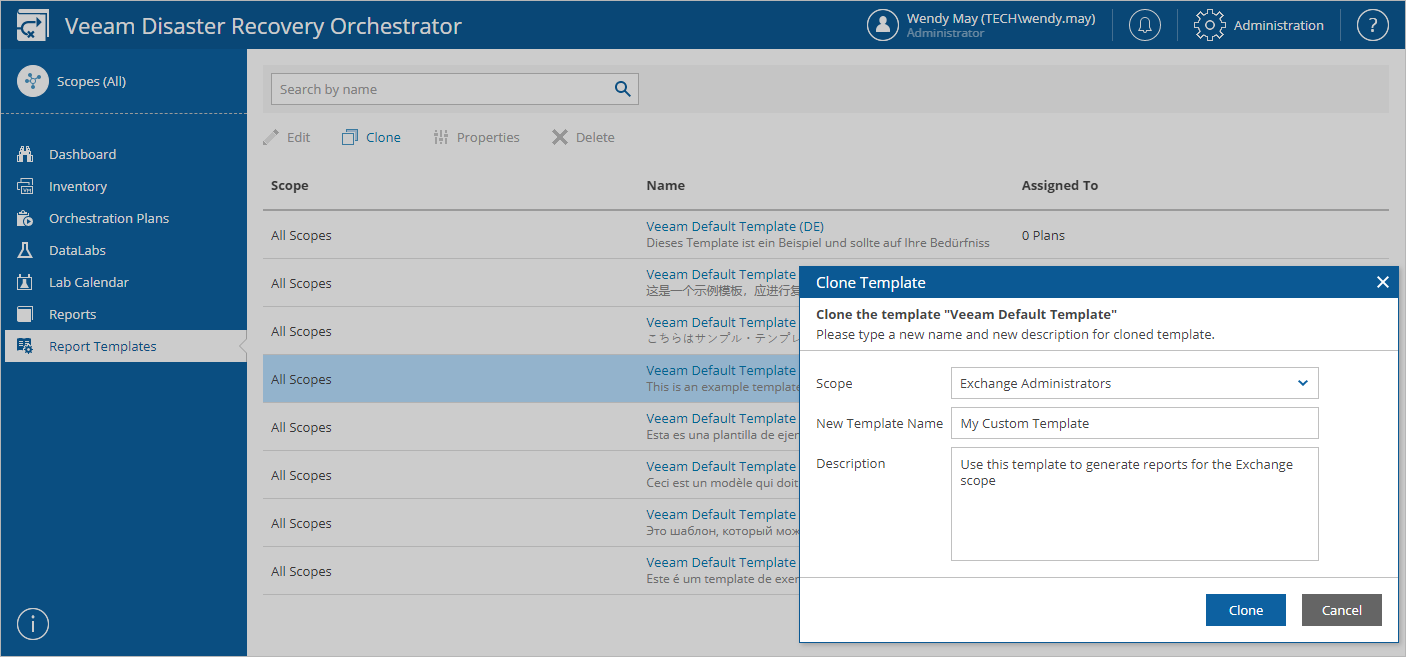The width and height of the screenshot is (1406, 657).
Task: Navigate to DataLabs
Action: coord(77,250)
